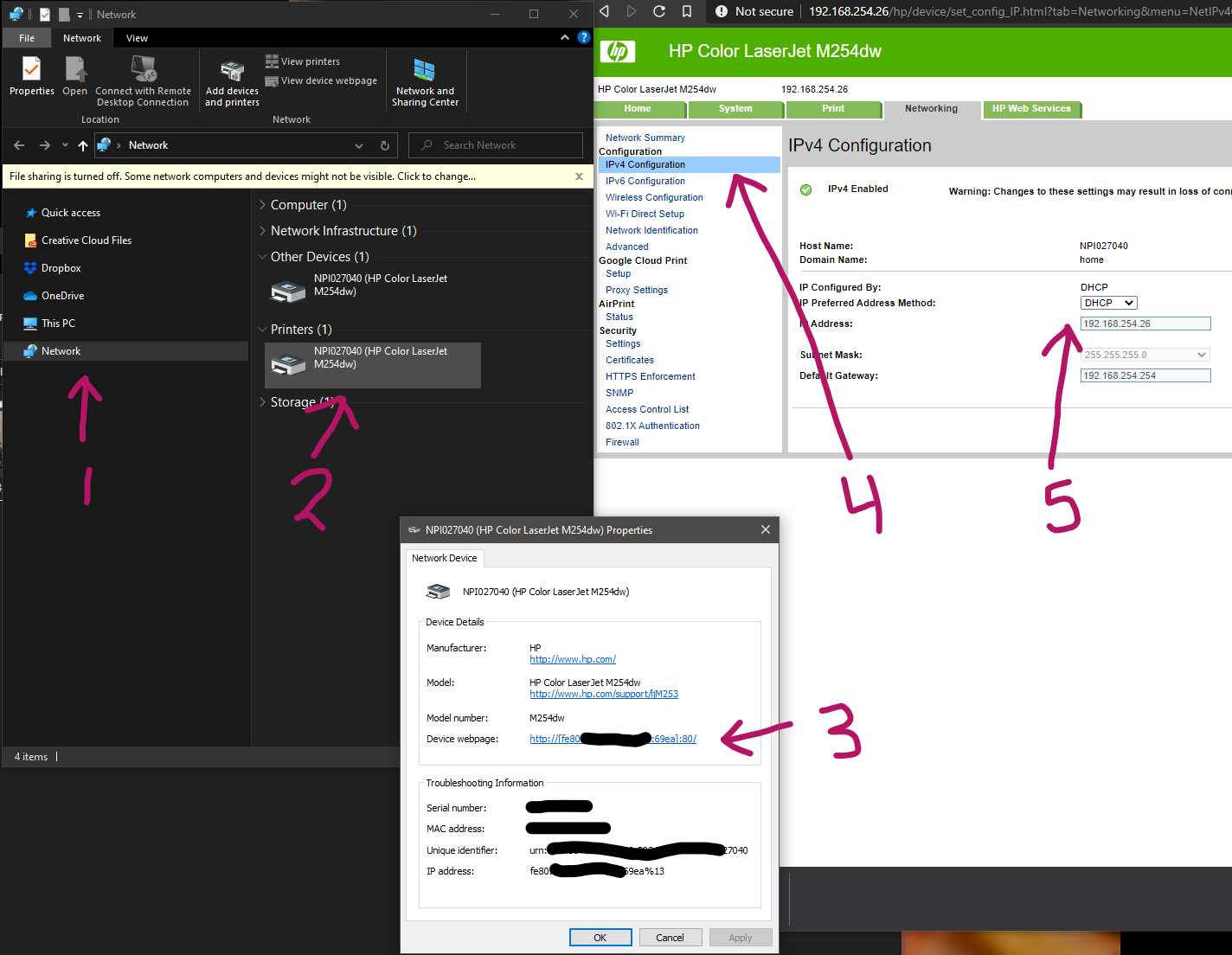
Task: Open Access Control List link
Action: point(647,409)
